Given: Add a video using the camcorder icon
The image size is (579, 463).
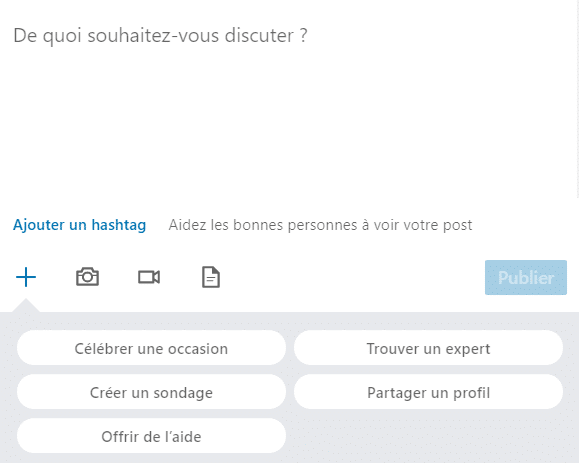Looking at the screenshot, I should (149, 277).
